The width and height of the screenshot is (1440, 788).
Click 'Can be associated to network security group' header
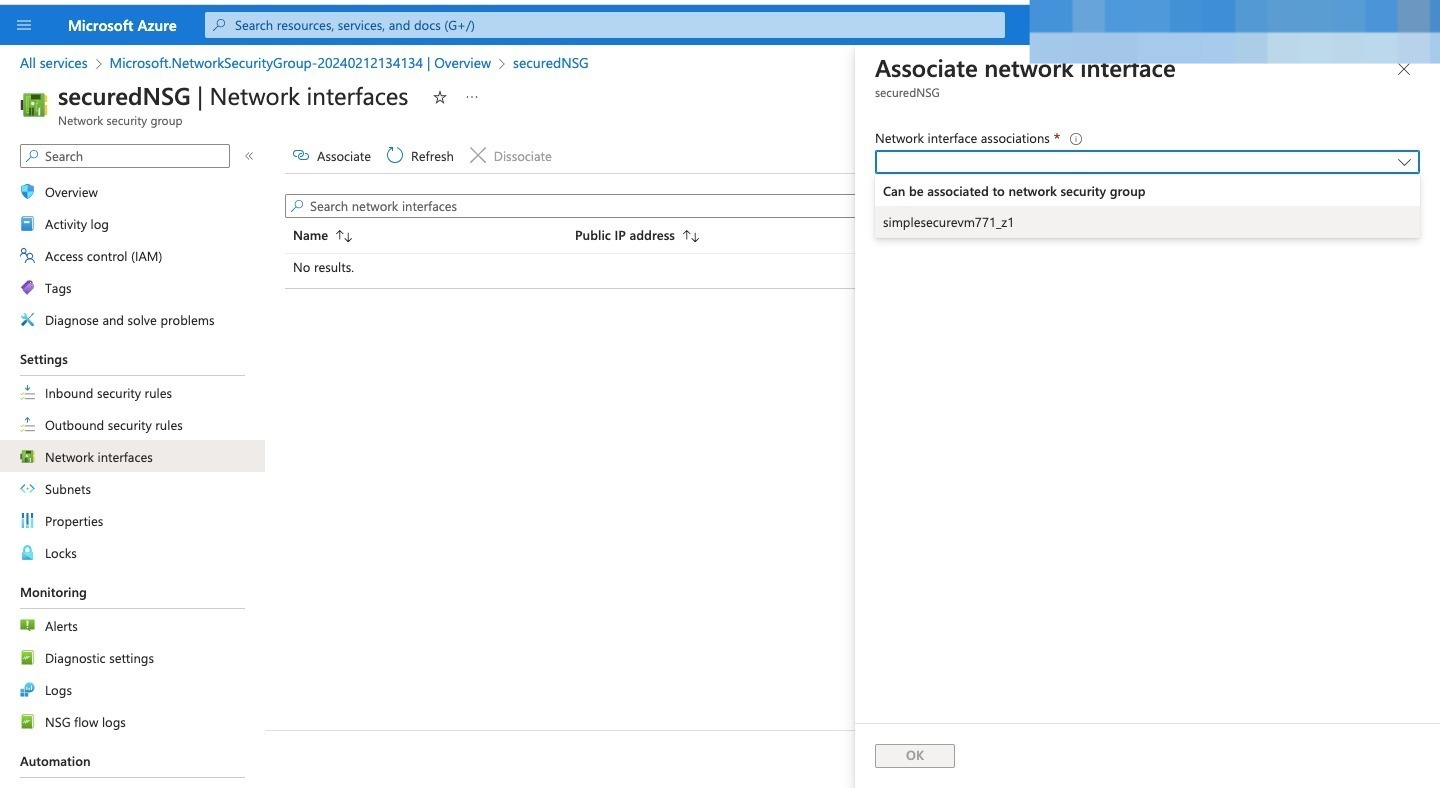point(1014,191)
